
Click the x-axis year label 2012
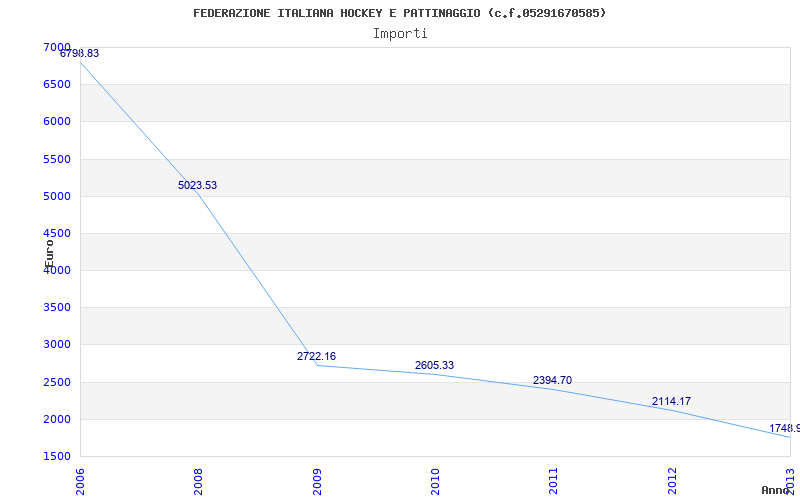(671, 482)
